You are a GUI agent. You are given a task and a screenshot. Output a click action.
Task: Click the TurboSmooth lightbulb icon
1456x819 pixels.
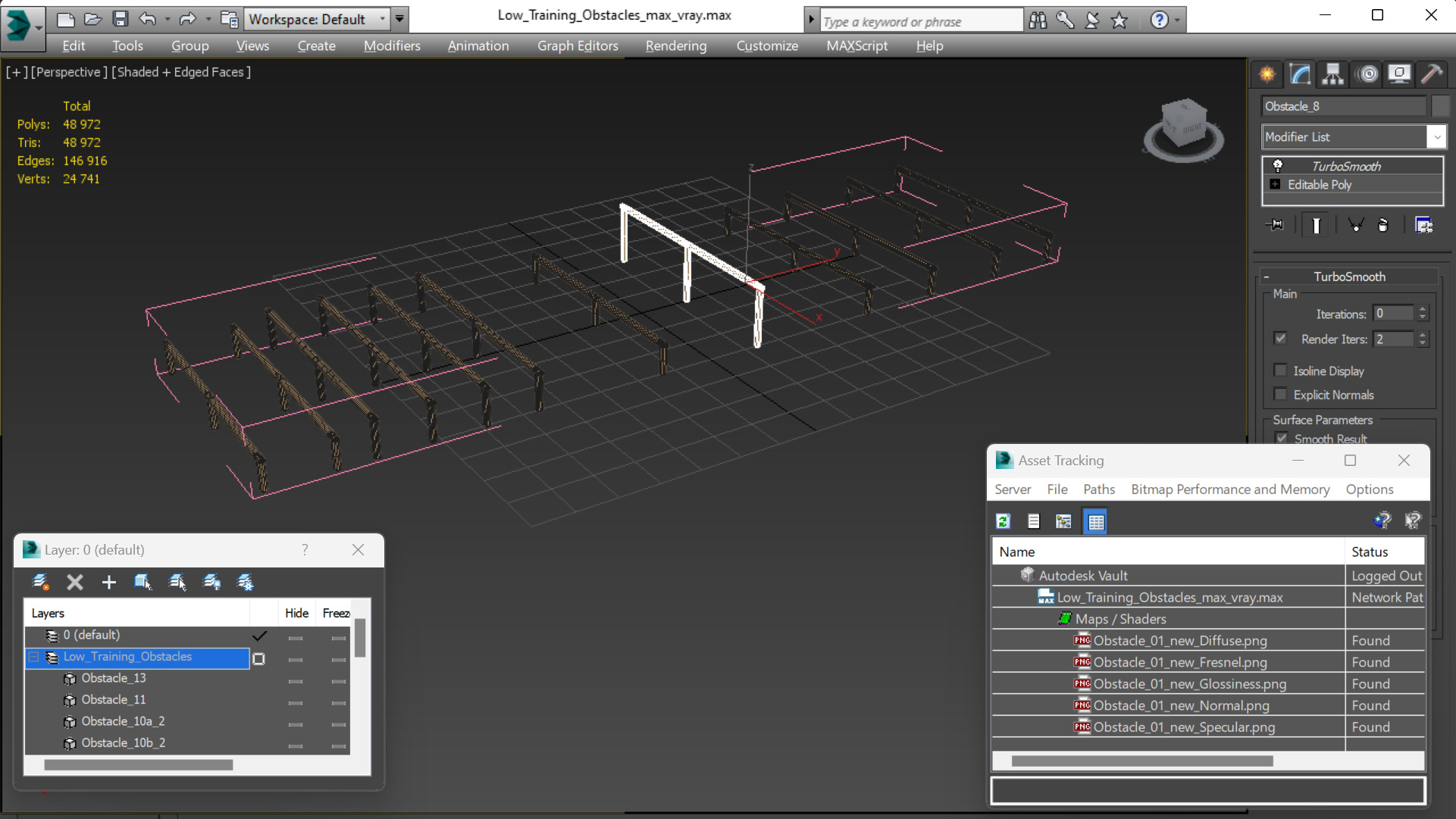tap(1278, 166)
